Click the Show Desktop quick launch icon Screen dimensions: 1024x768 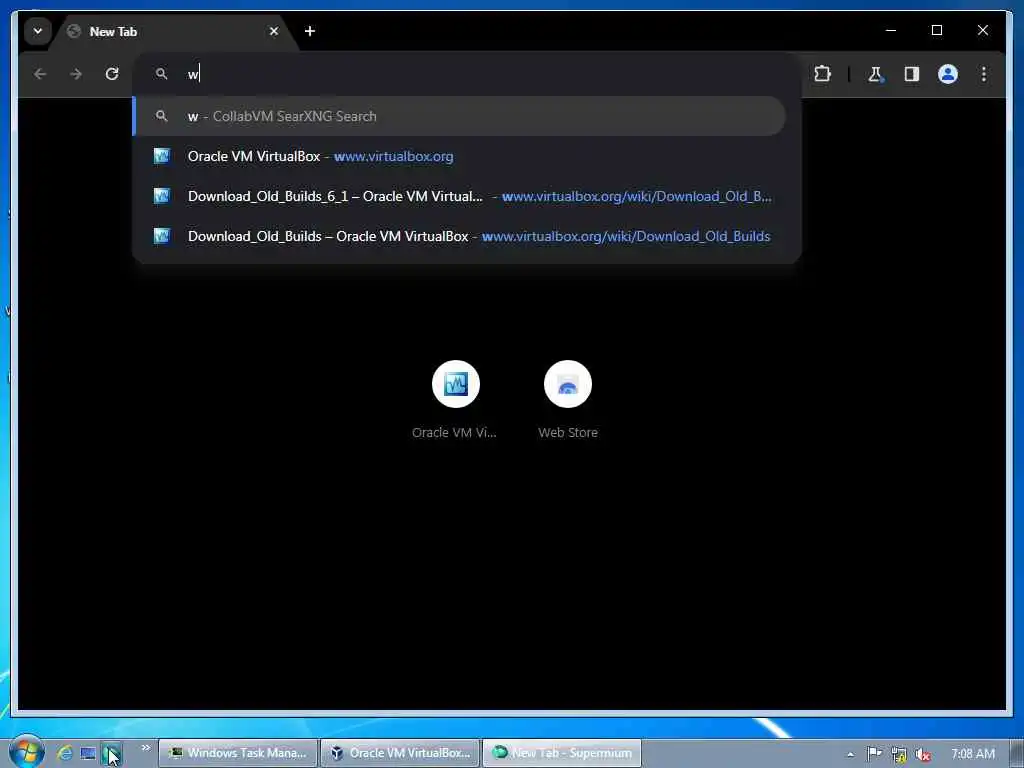coord(88,753)
